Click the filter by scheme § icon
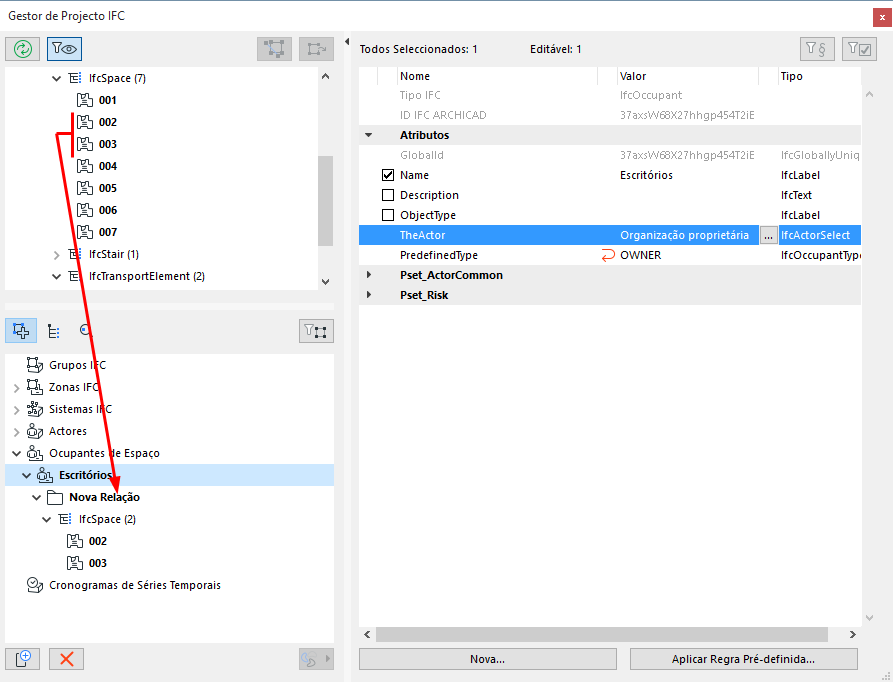Screen dimensions: 893x682 [817, 49]
